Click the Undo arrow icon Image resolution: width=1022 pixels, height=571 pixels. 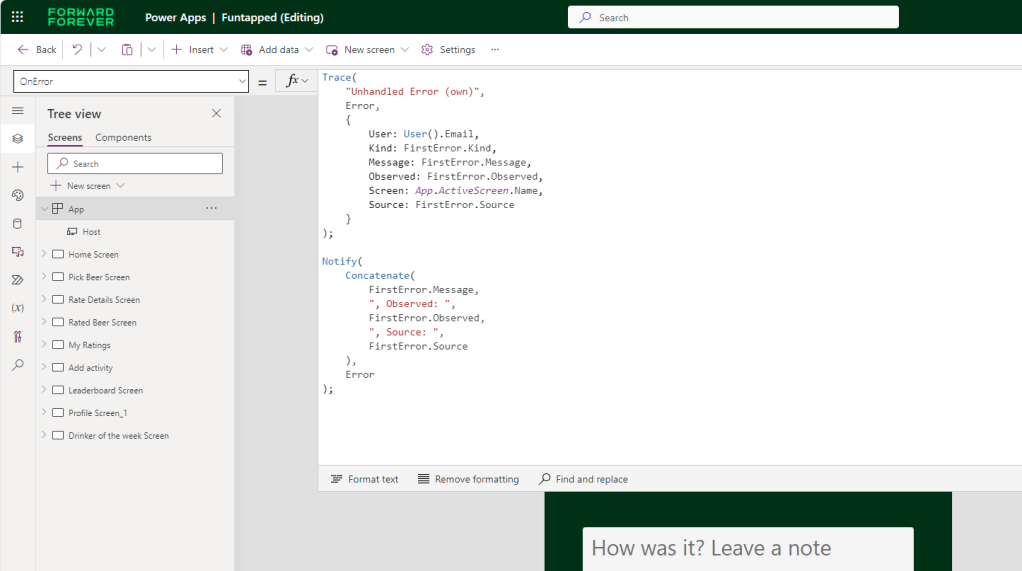pyautogui.click(x=77, y=49)
